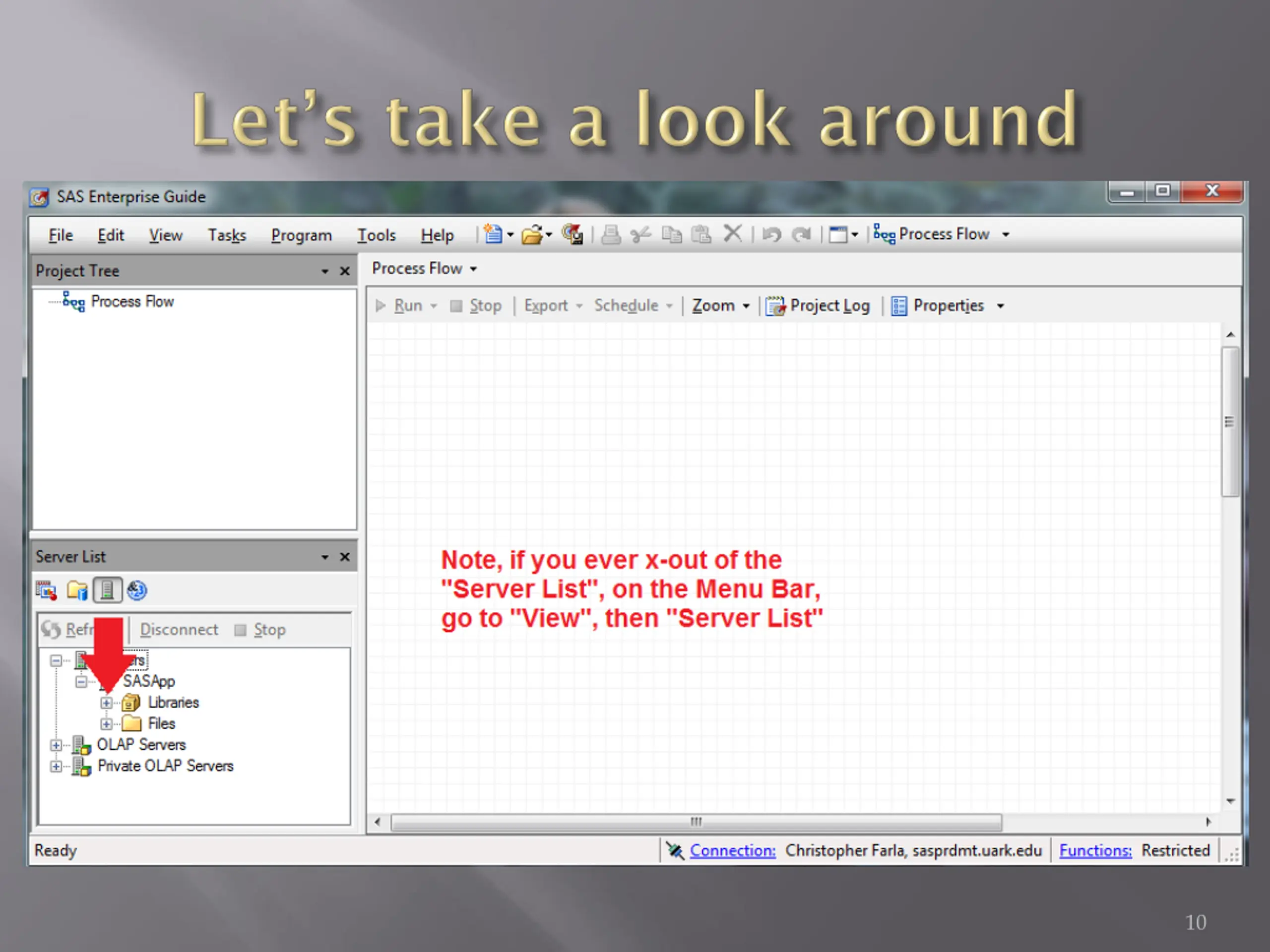Open the Tasks menu
Screen dimensions: 1270x952
pos(227,236)
